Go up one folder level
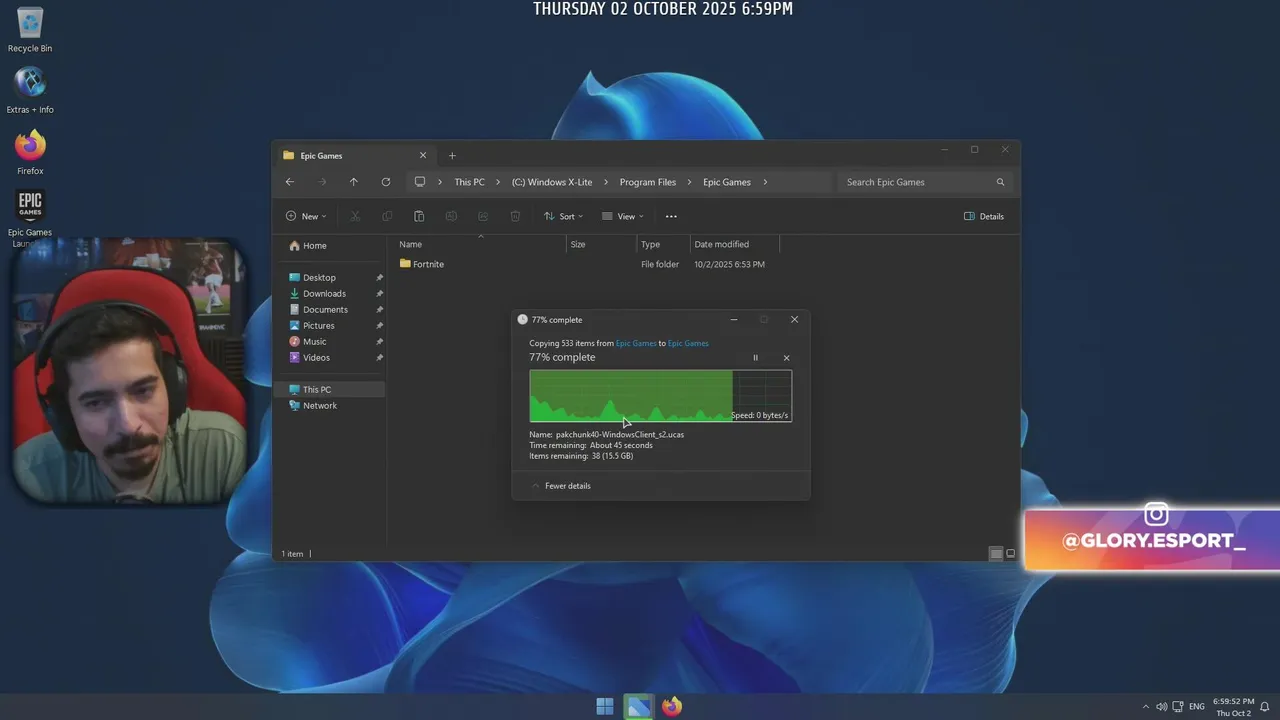The width and height of the screenshot is (1280, 720). point(353,182)
